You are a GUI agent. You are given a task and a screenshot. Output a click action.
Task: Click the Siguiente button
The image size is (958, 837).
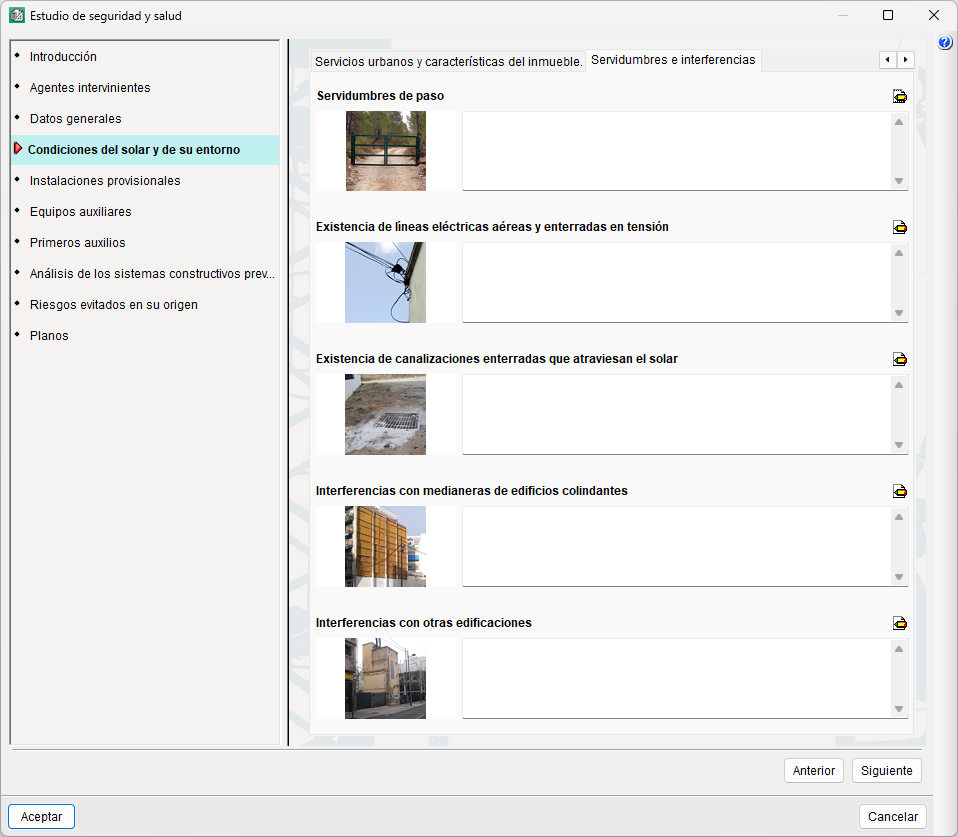[x=887, y=771]
